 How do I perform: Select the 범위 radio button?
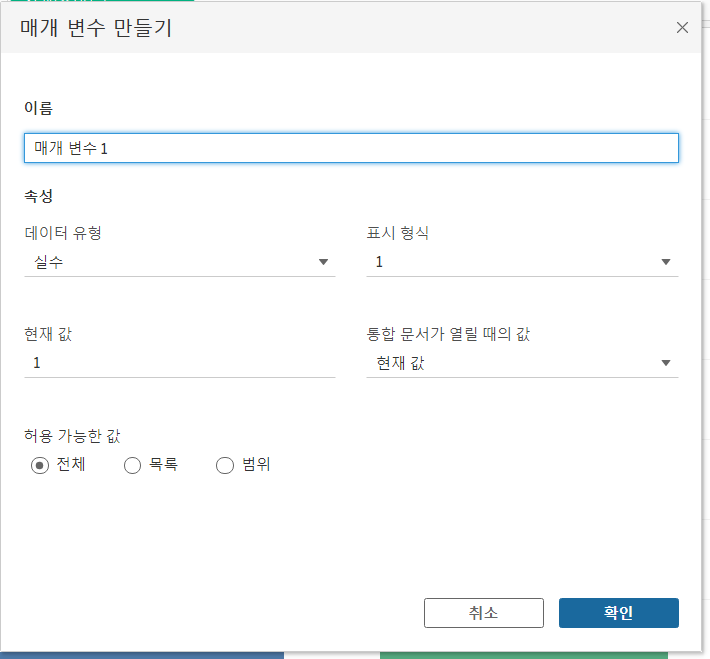click(225, 465)
